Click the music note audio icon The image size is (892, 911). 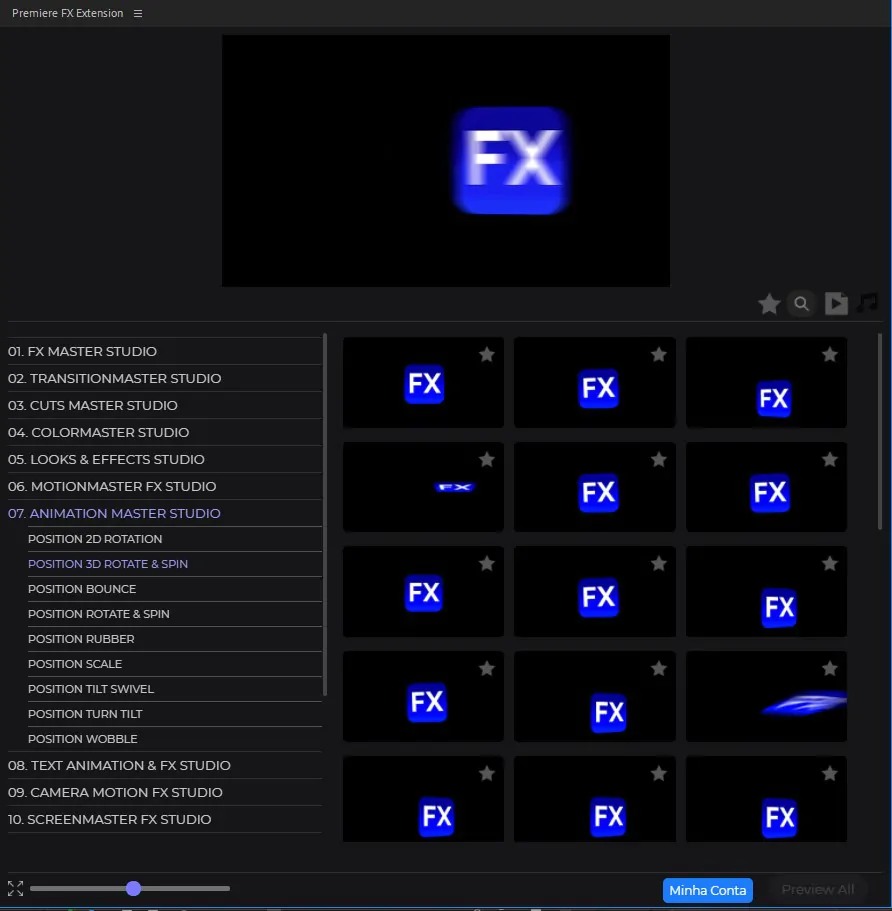[867, 303]
